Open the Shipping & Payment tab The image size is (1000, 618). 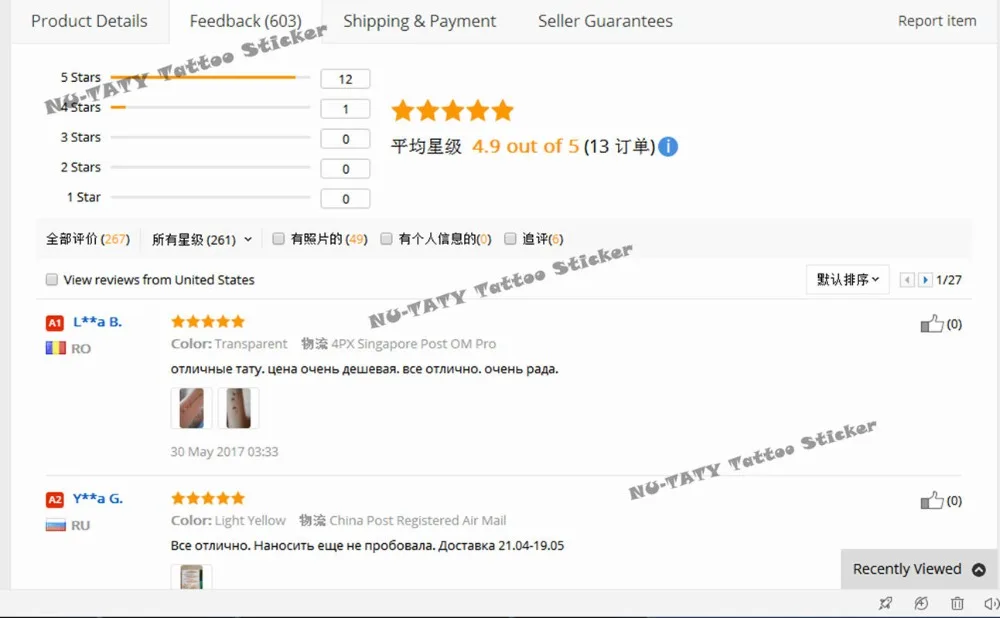(420, 21)
